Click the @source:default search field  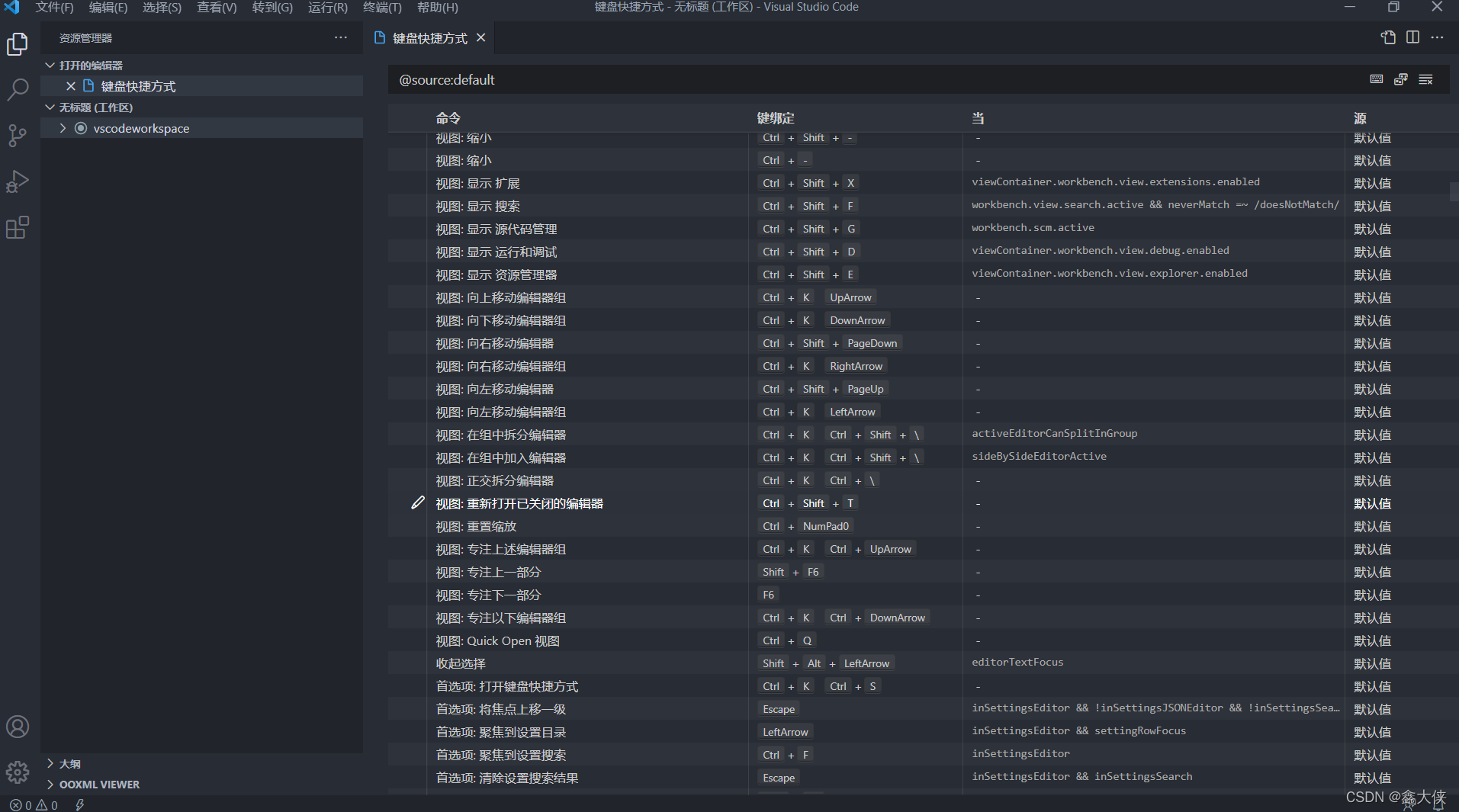tap(877, 79)
